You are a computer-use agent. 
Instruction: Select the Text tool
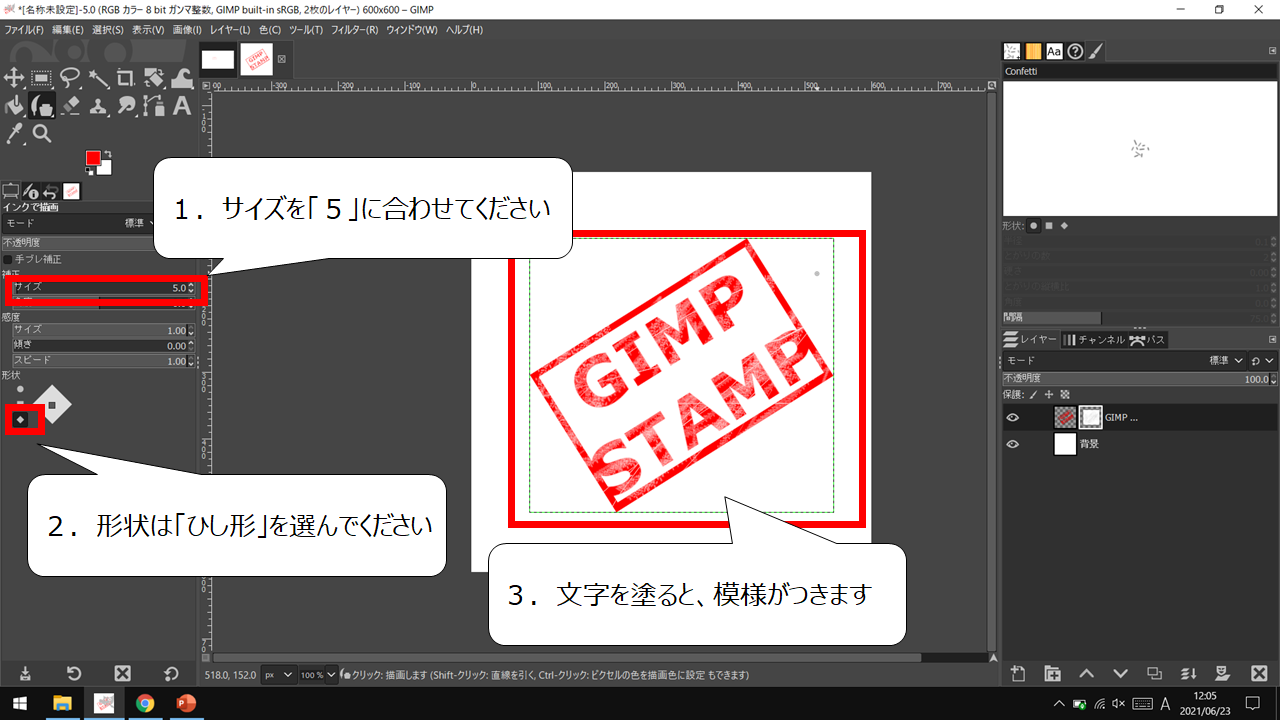point(182,106)
